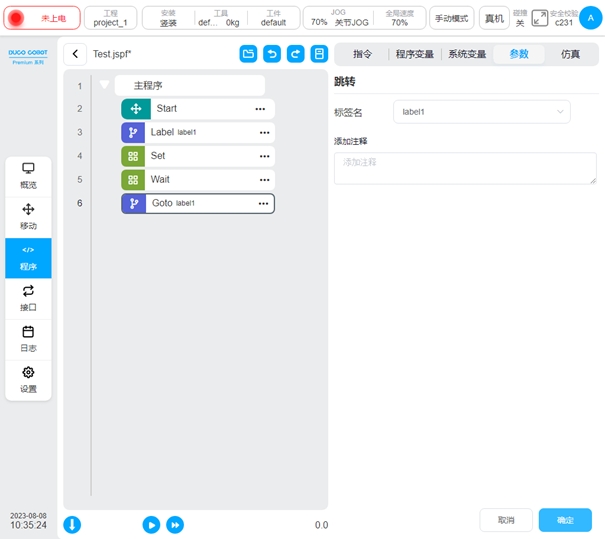Click the 确定 confirm button
605x539 pixels.
[565, 520]
